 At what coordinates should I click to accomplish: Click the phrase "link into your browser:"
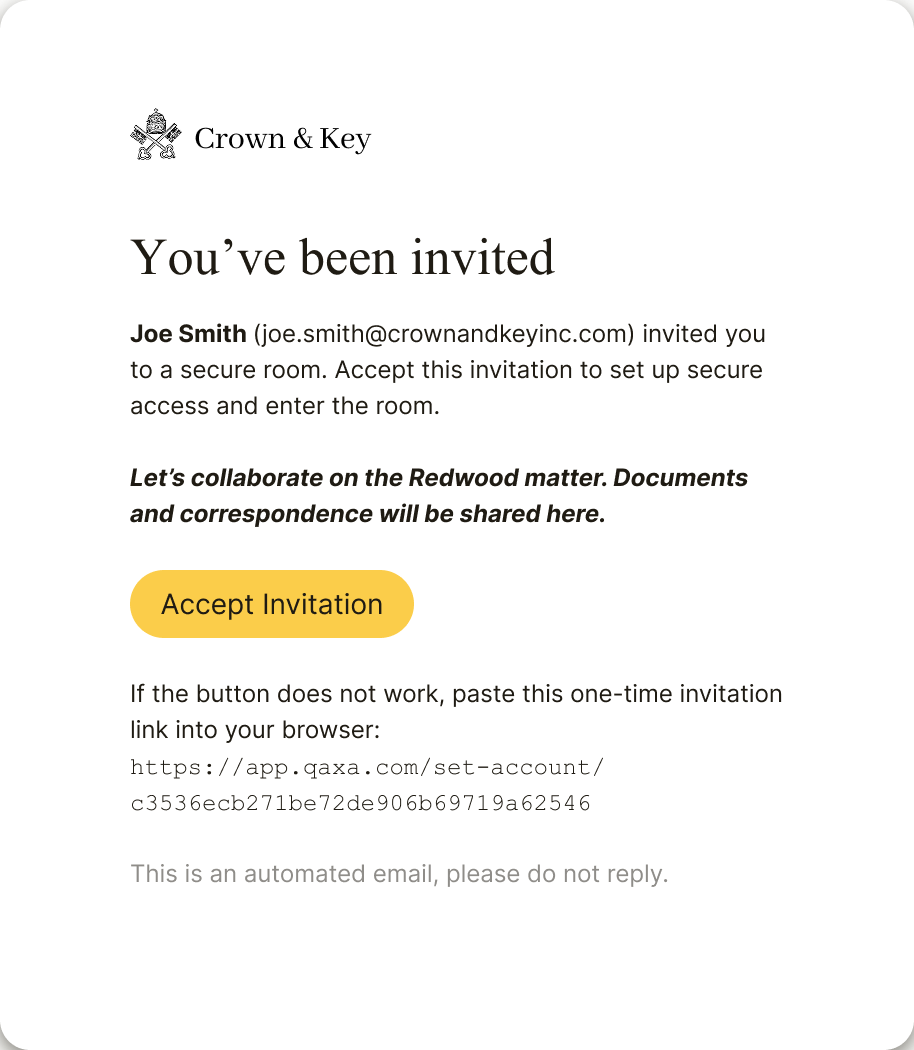point(254,730)
